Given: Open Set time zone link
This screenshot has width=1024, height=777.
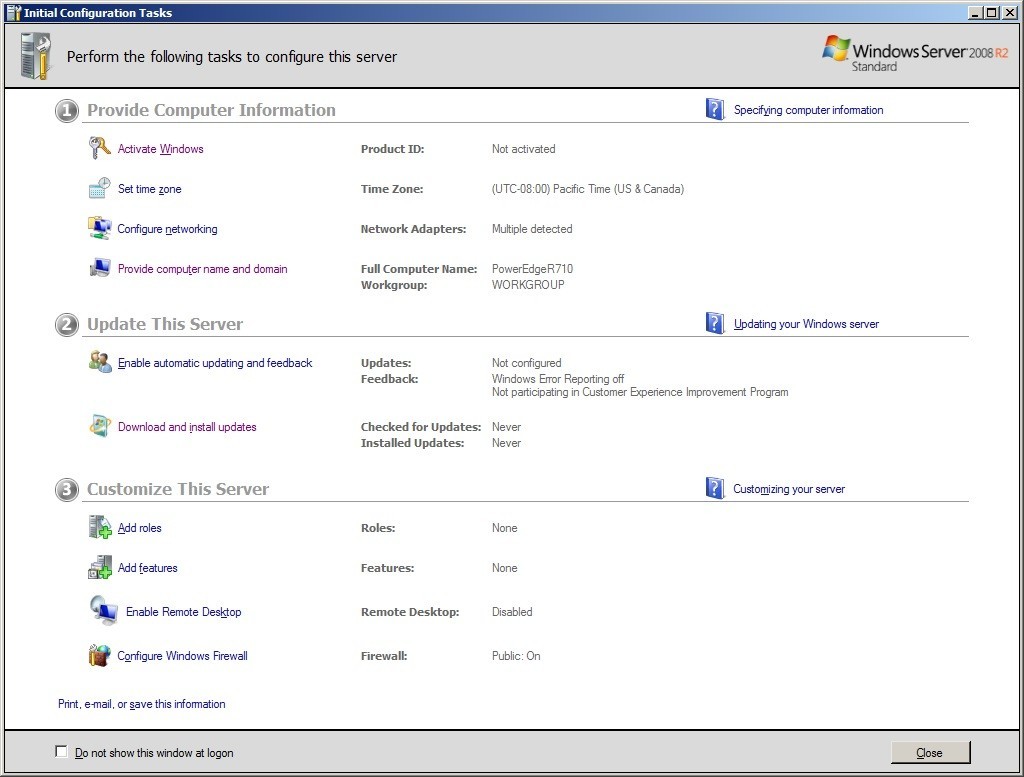Looking at the screenshot, I should (150, 189).
